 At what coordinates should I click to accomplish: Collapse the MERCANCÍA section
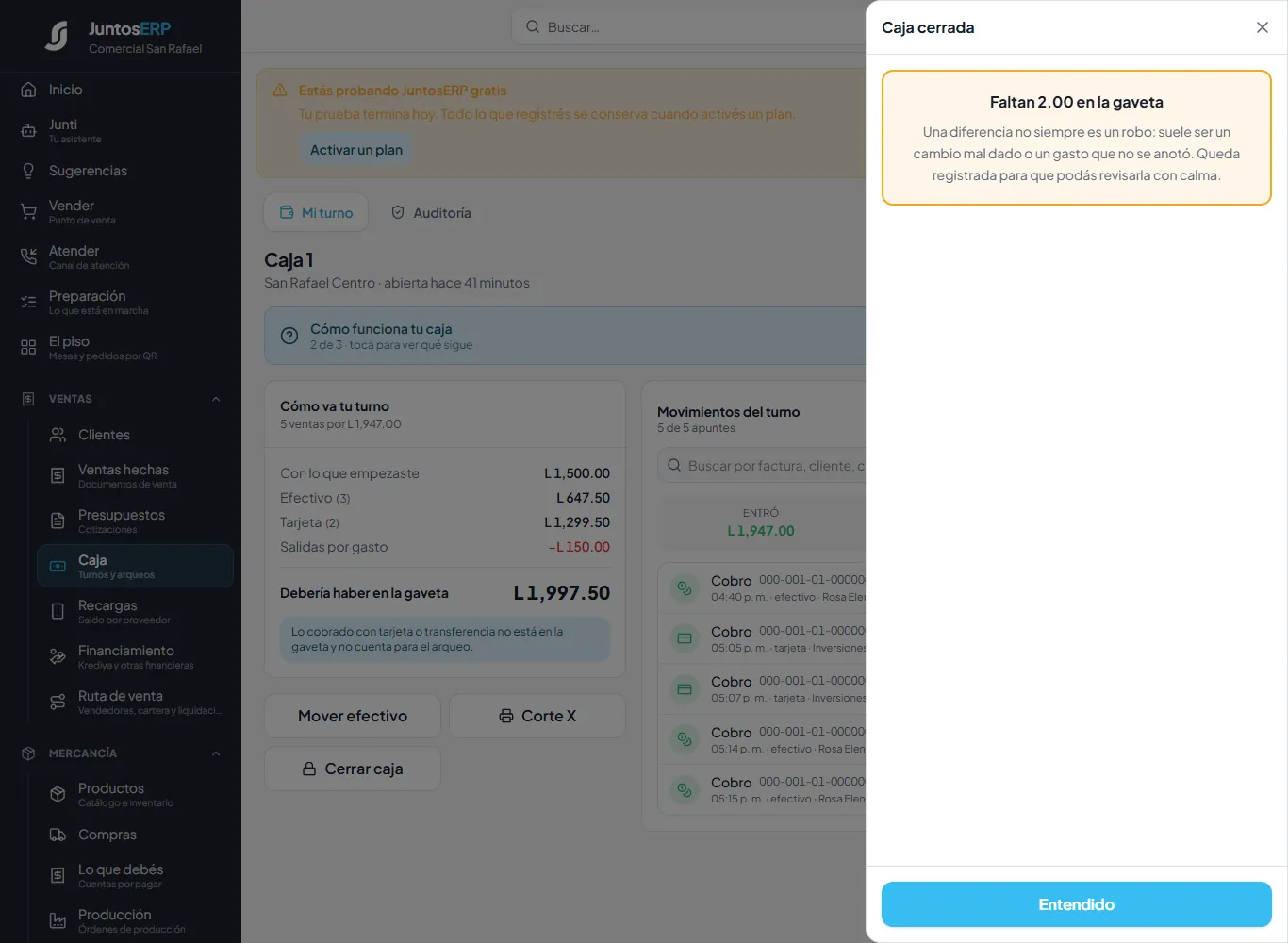[216, 753]
